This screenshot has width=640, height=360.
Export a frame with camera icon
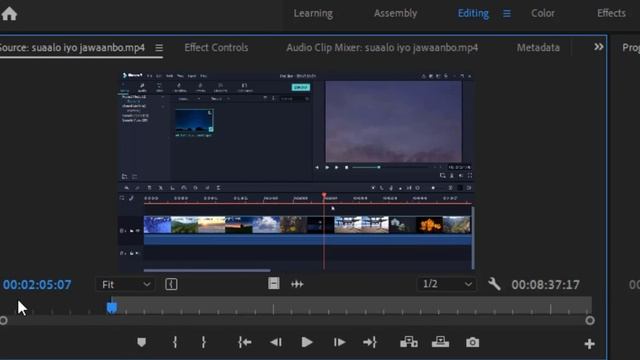[x=472, y=342]
